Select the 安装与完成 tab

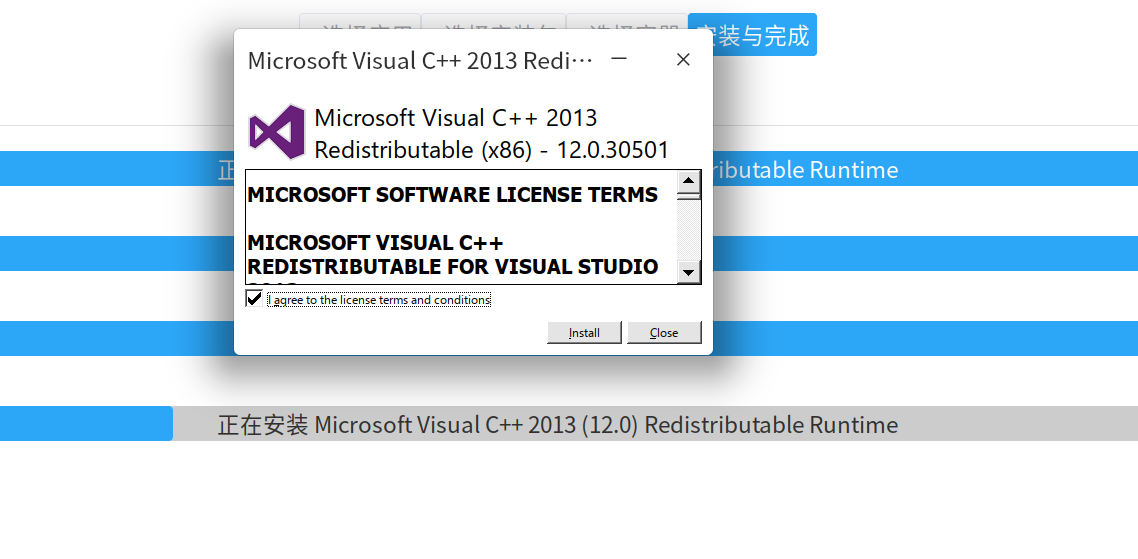pyautogui.click(x=752, y=34)
